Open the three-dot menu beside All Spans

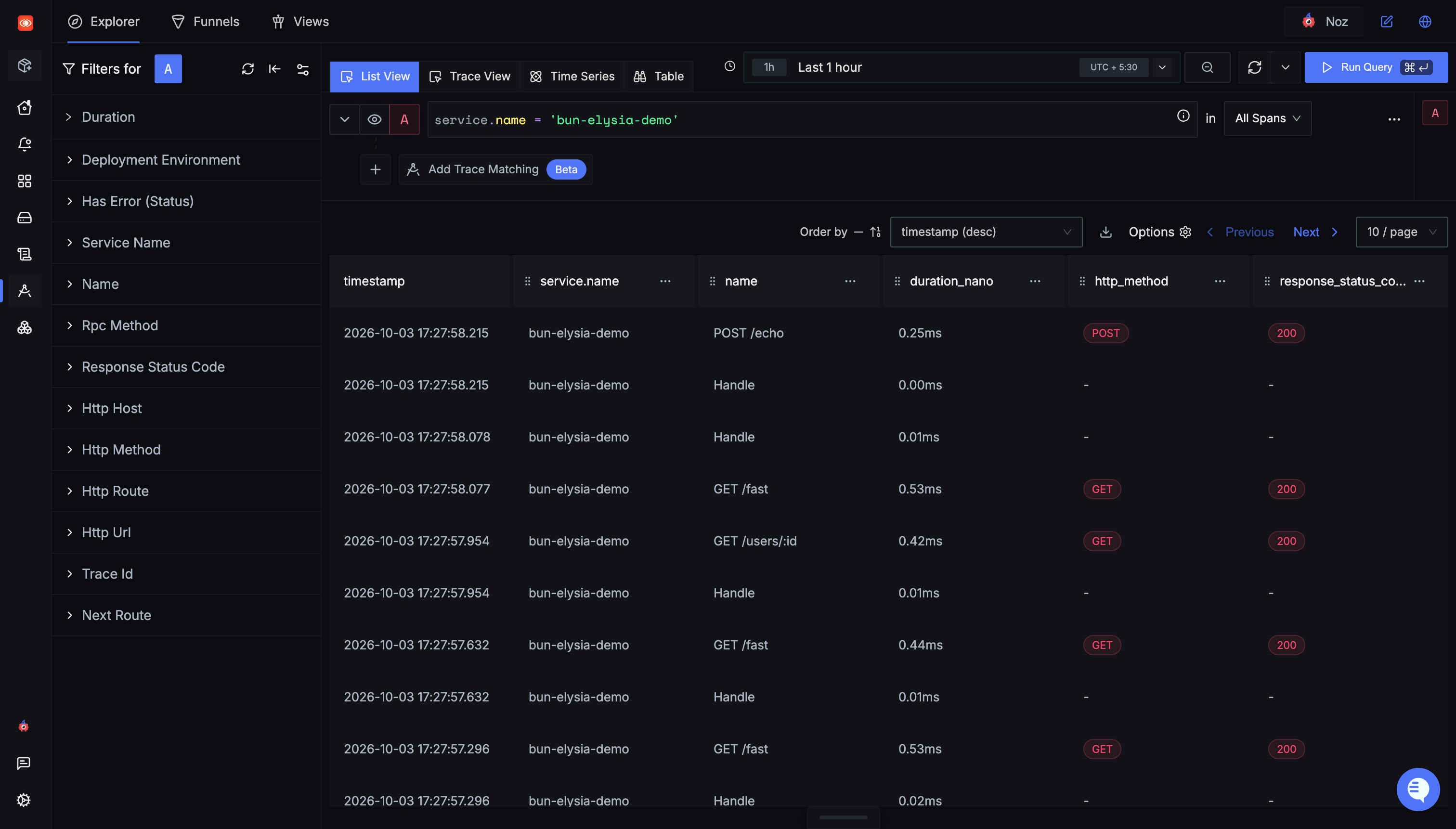(1394, 119)
